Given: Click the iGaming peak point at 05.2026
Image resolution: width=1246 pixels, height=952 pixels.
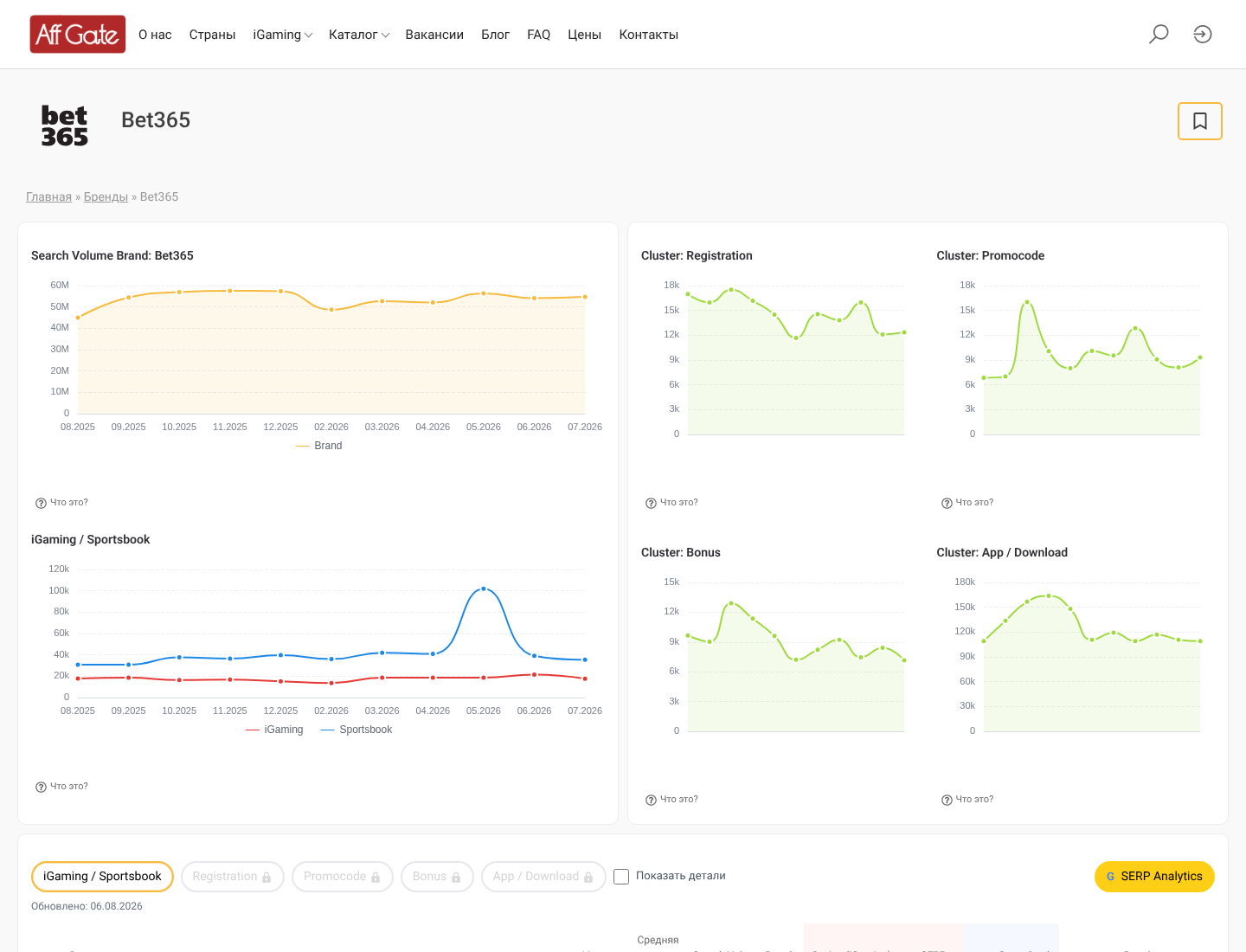Looking at the screenshot, I should [x=484, y=589].
